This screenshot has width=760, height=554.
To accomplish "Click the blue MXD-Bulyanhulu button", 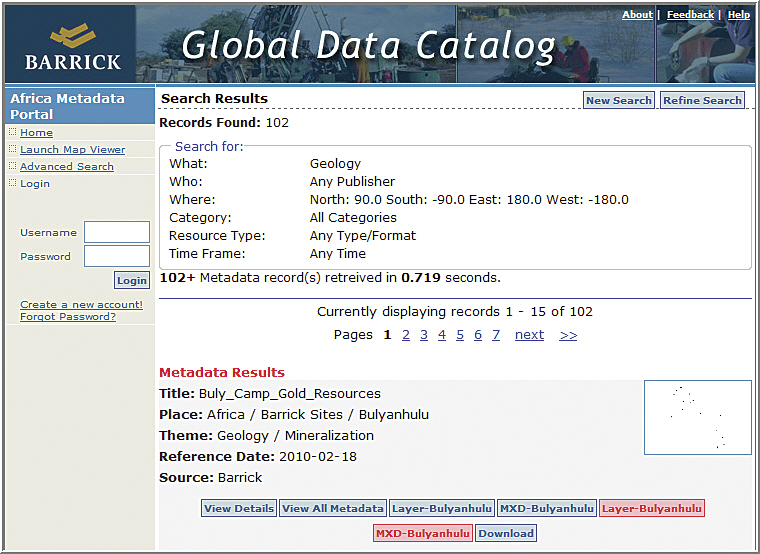I will coord(547,508).
